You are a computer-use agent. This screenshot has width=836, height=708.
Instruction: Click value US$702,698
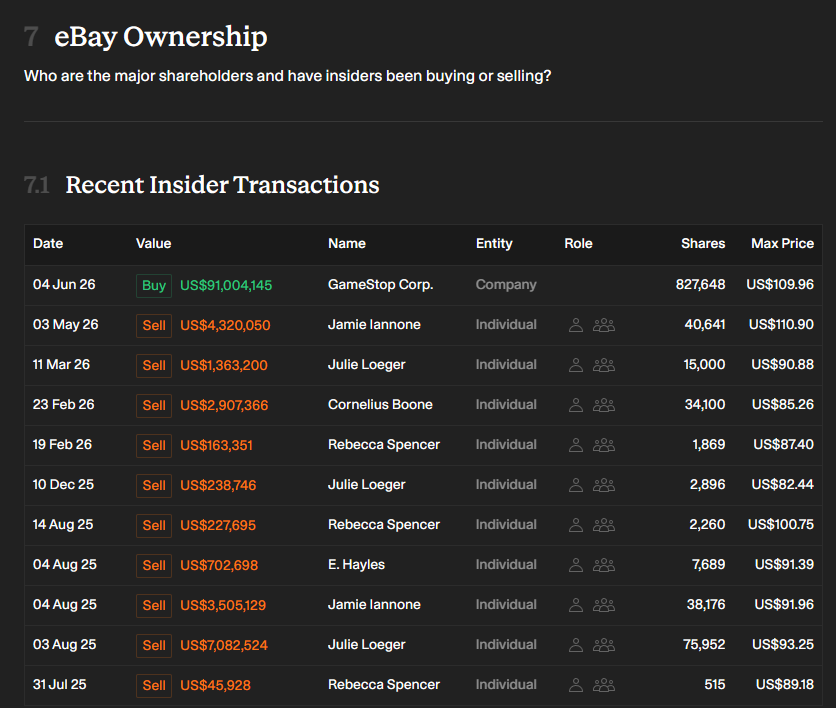click(219, 566)
